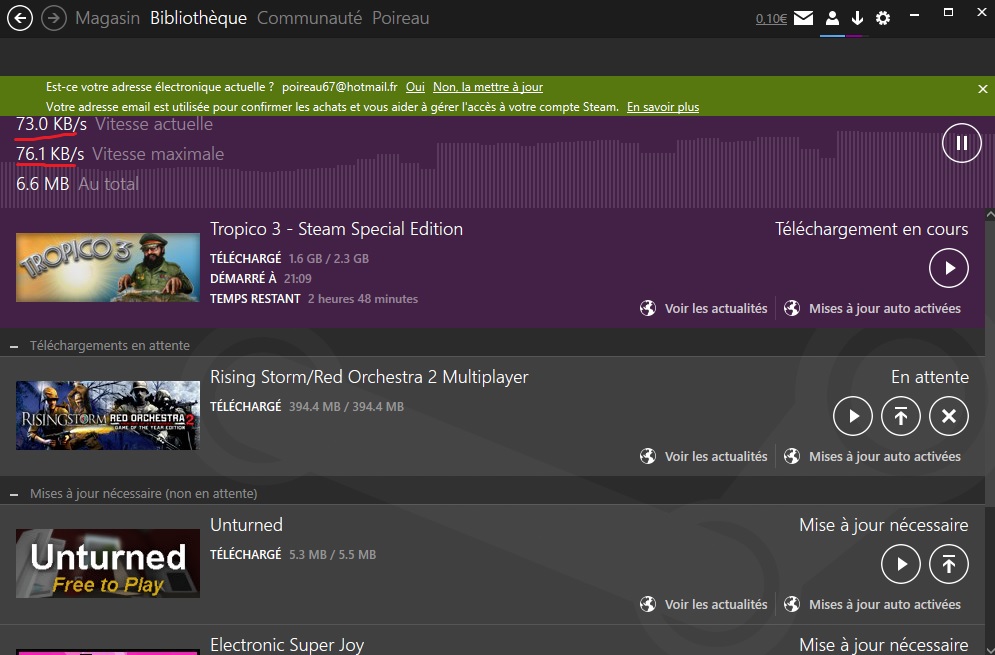
Task: Switch to the Magasin tab
Action: click(x=107, y=18)
